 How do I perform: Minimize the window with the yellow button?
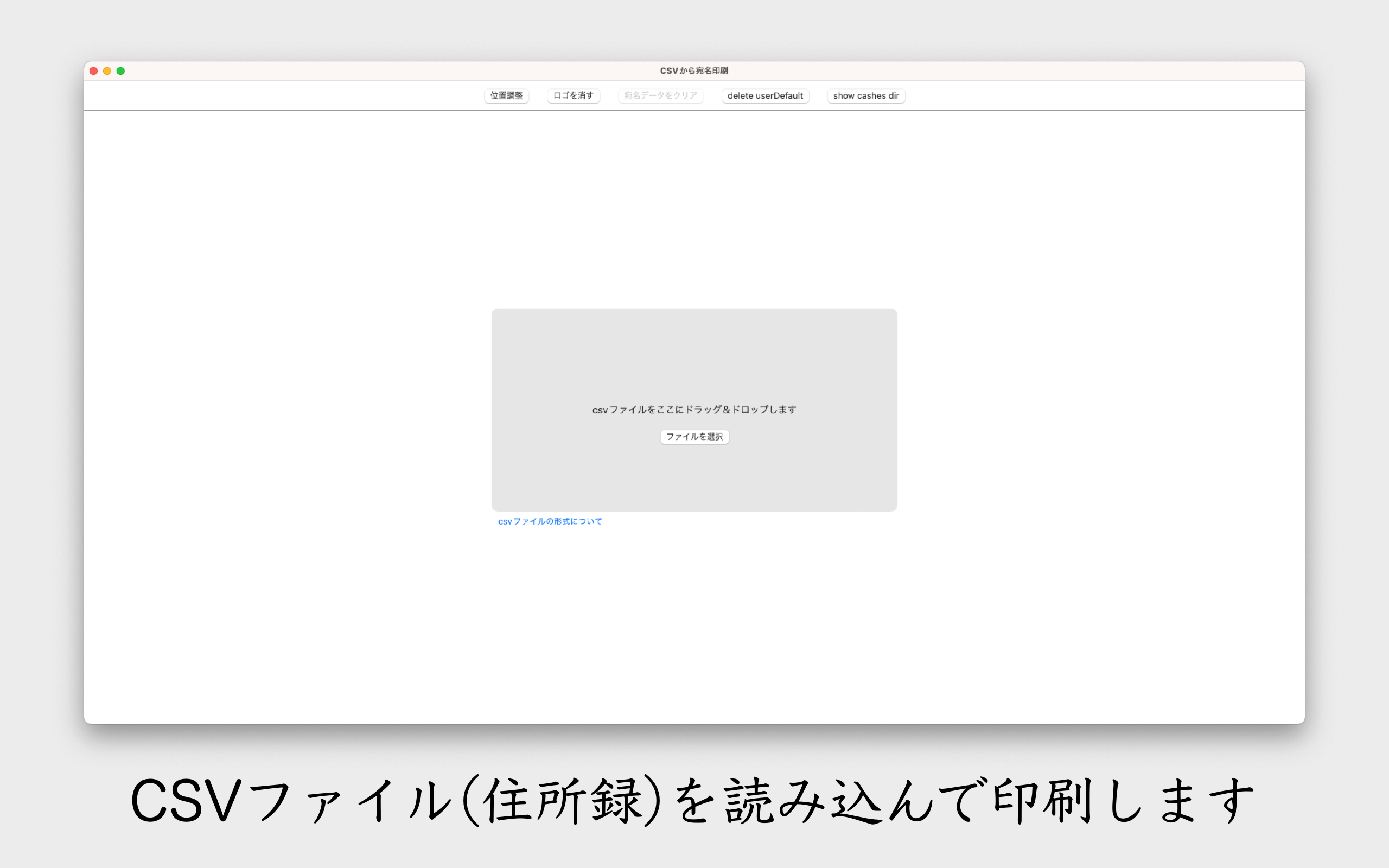click(107, 71)
